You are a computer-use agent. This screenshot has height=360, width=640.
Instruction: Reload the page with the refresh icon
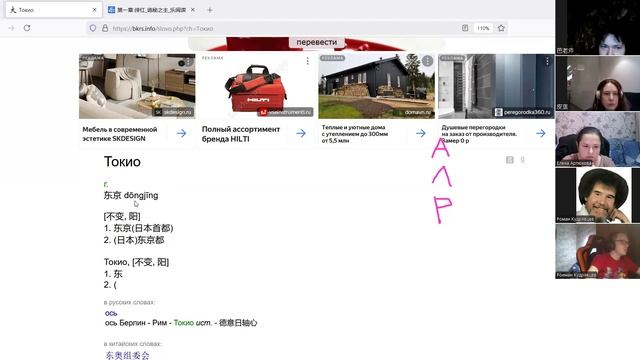point(27,28)
